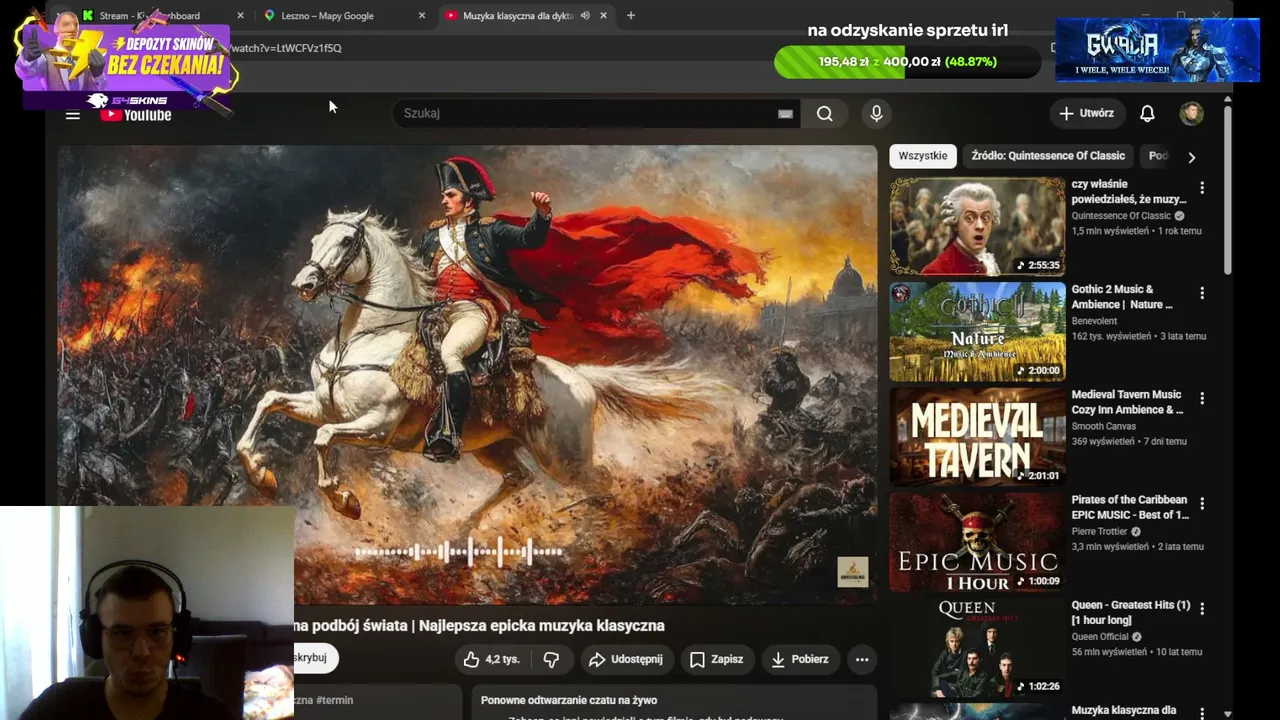Open title 'czy właśnie powiedziałeś, że muzy...'

[x=1129, y=192]
